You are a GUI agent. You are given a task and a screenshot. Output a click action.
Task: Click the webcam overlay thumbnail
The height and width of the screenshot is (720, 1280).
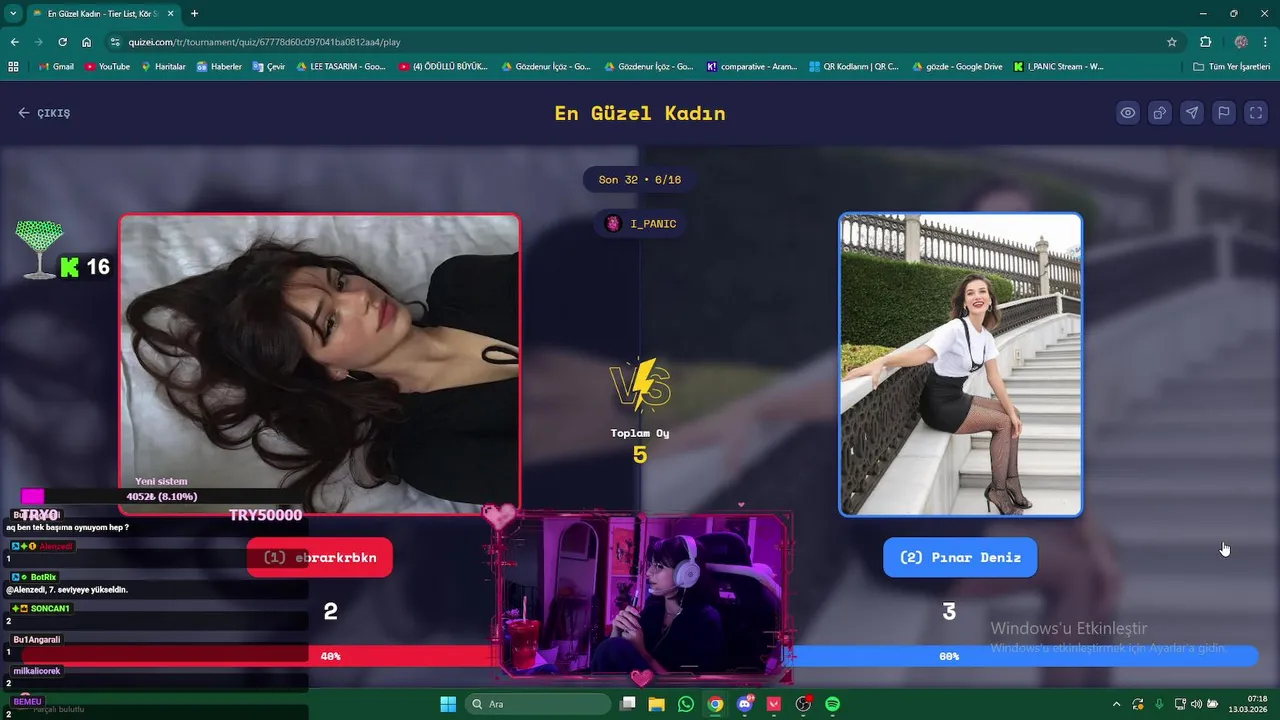(x=641, y=598)
